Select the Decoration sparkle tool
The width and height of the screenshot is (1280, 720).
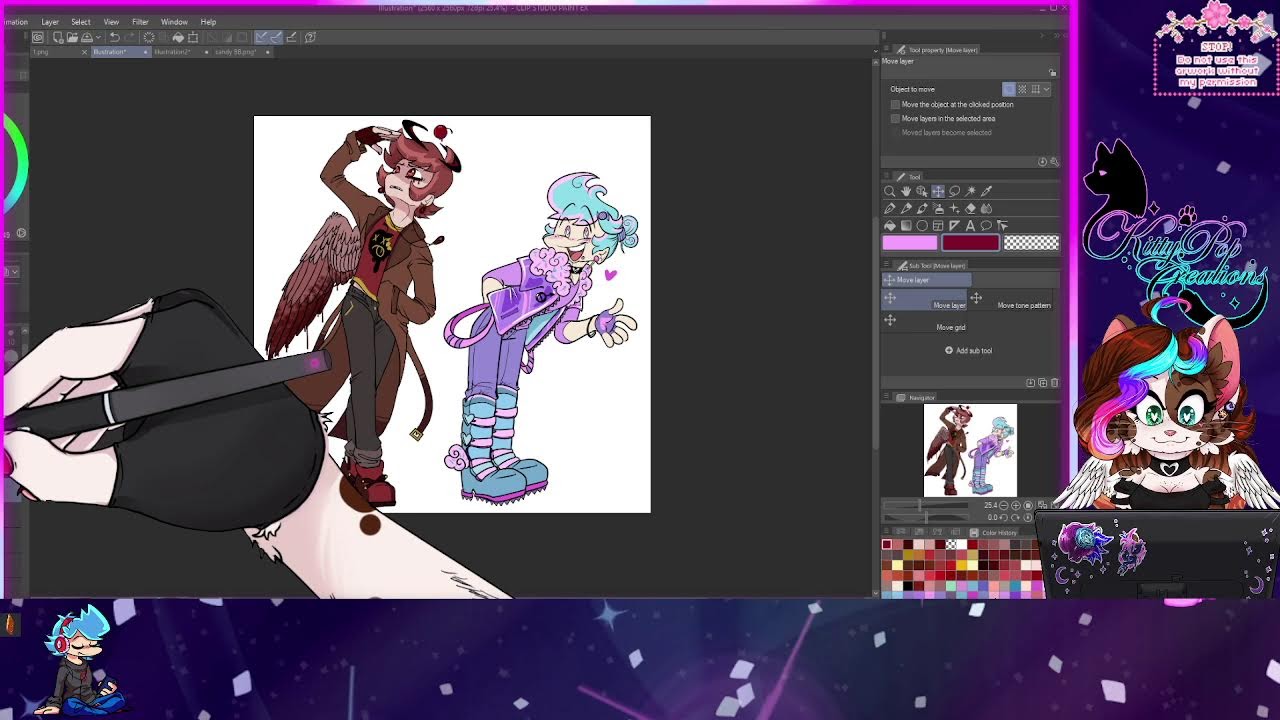954,208
